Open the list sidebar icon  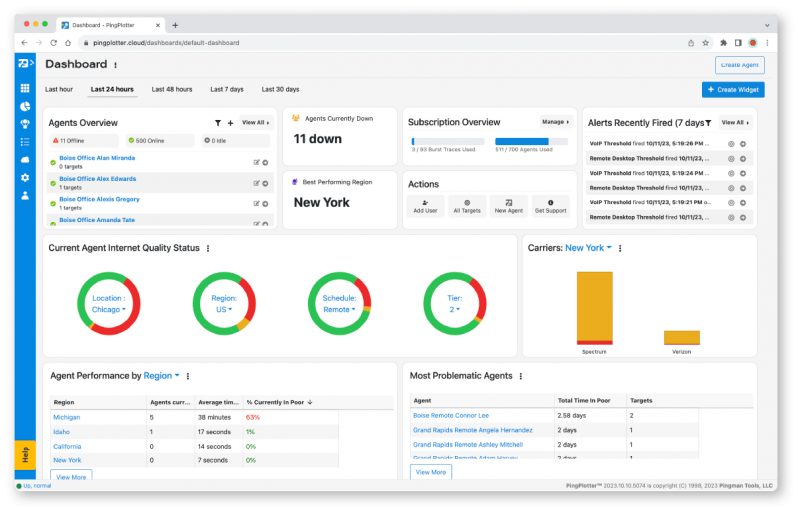tap(24, 142)
